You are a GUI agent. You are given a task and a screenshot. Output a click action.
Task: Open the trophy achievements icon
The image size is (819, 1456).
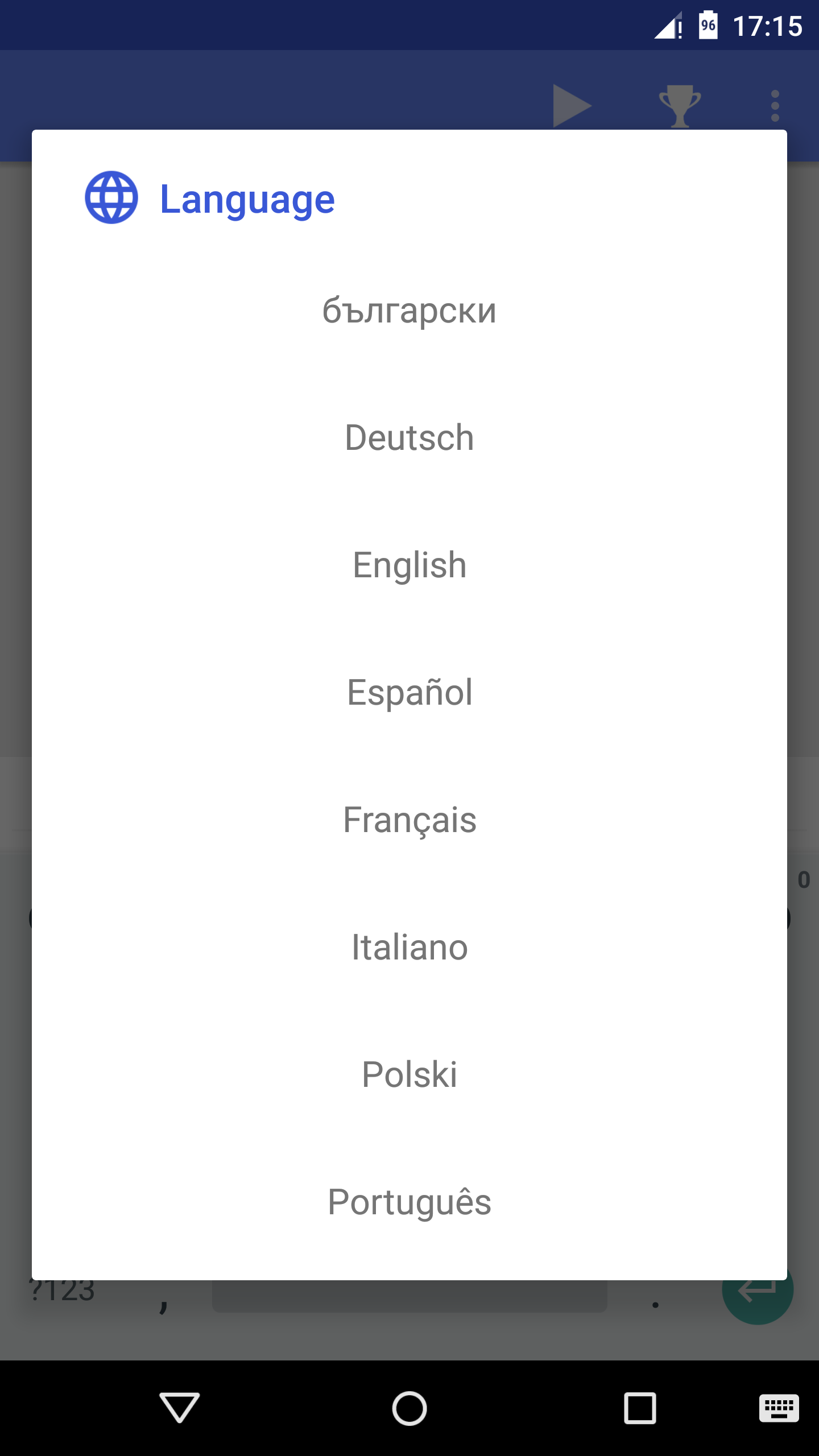[680, 106]
